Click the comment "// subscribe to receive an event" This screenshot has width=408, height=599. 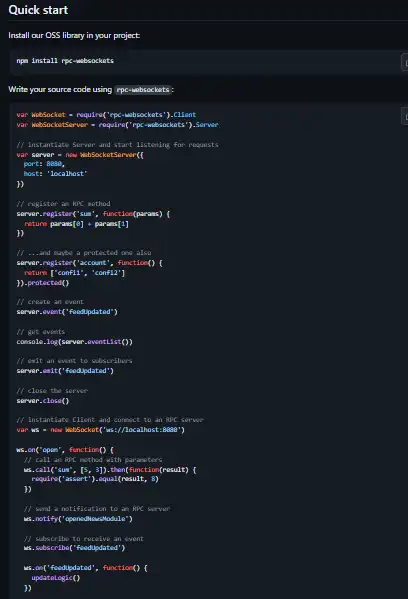point(84,539)
